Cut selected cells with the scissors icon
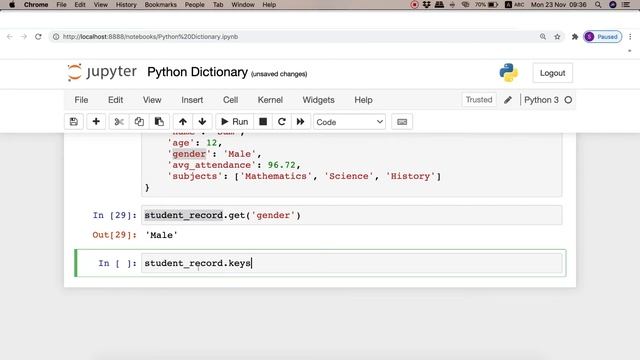Viewport: 640px width, 360px height. pos(119,122)
